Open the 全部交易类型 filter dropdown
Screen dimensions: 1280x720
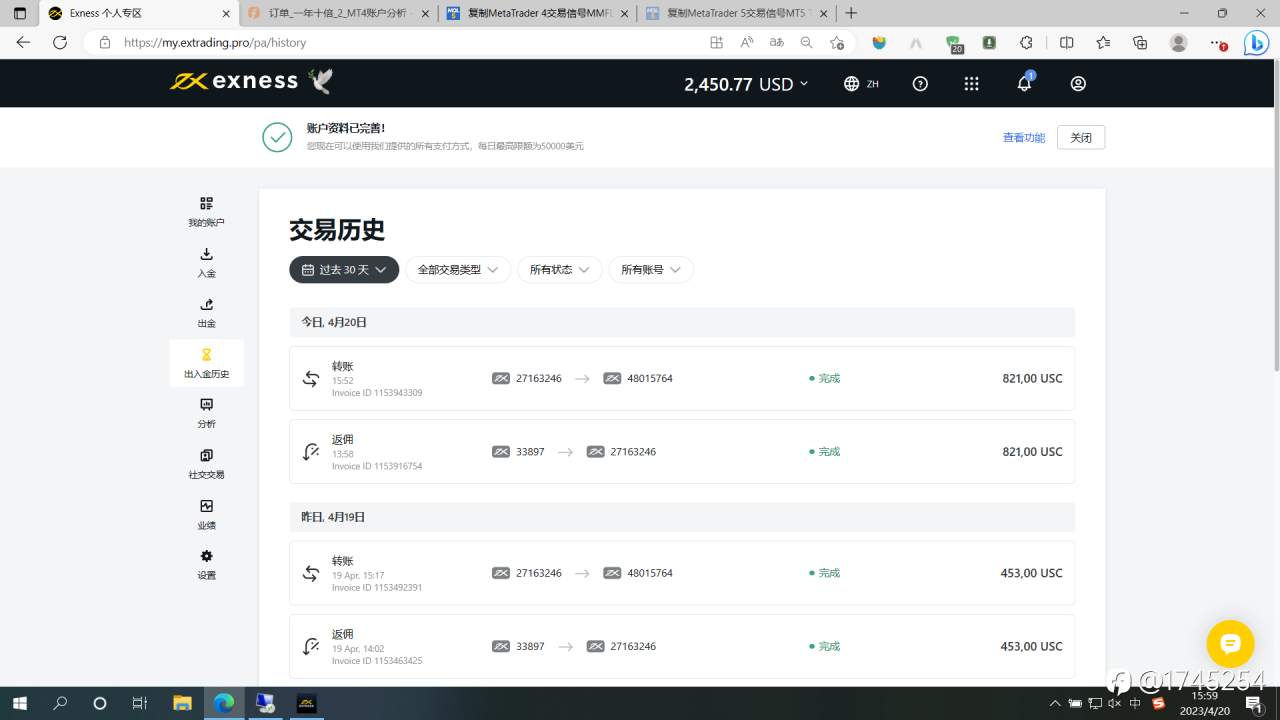click(x=458, y=270)
